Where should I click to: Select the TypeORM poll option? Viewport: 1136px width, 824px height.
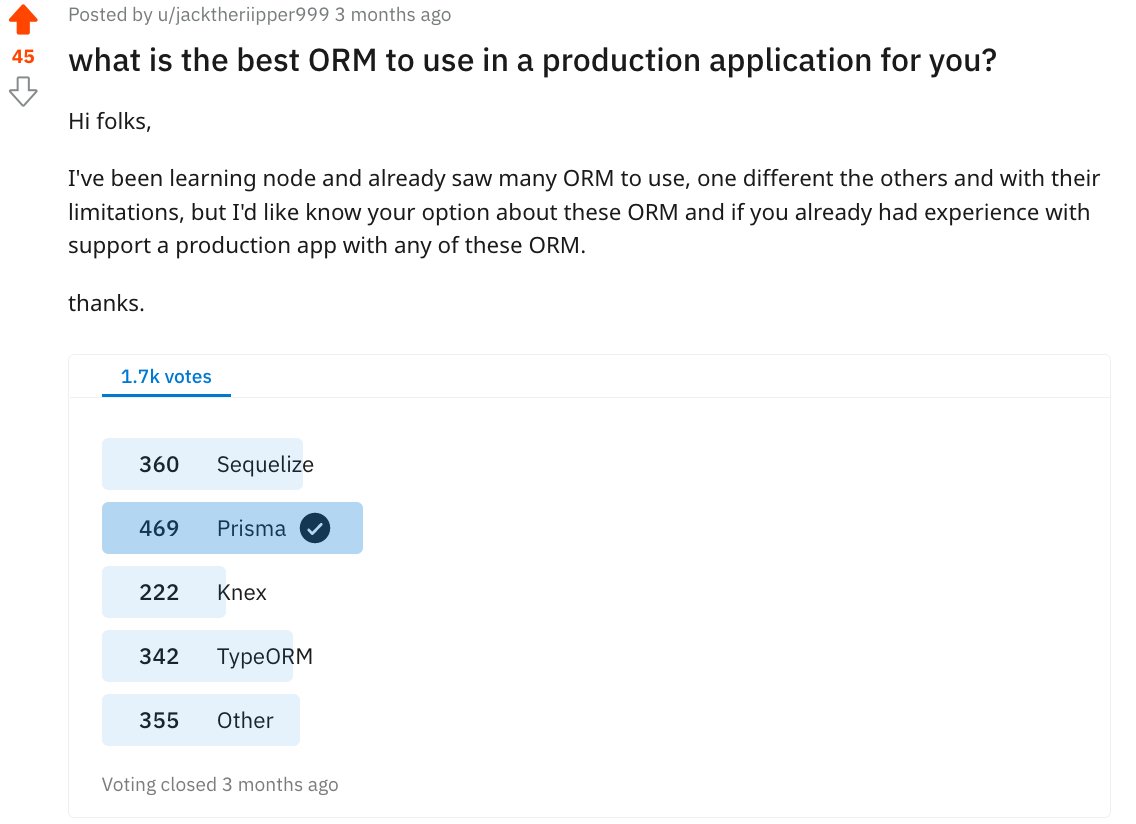coord(197,656)
